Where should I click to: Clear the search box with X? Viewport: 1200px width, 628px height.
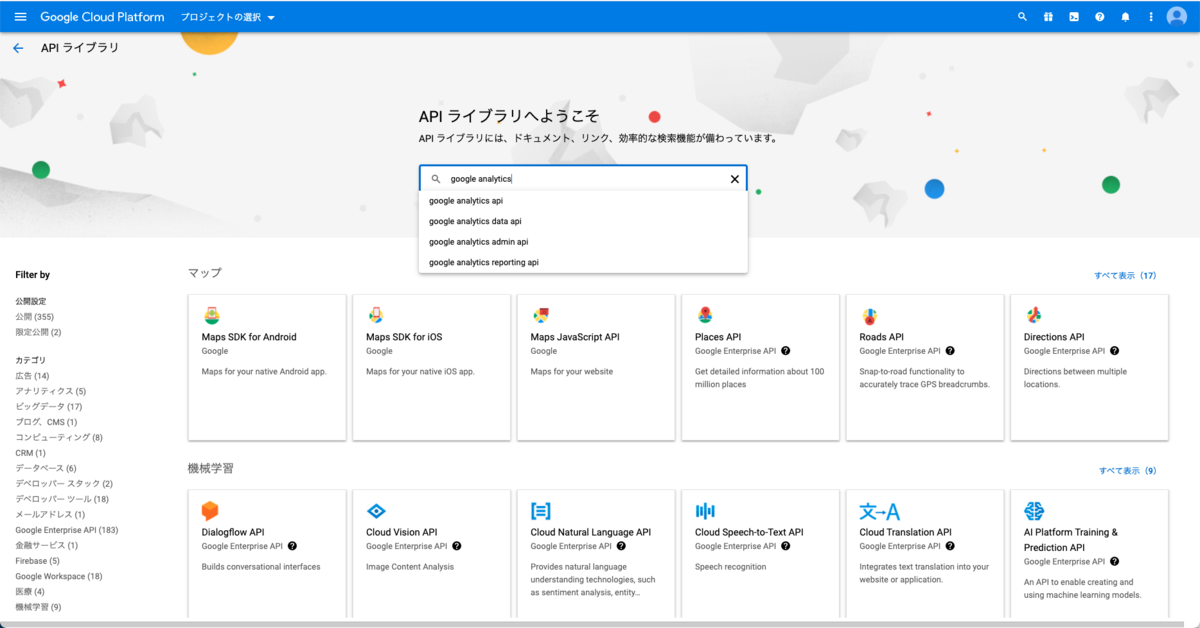(x=734, y=179)
